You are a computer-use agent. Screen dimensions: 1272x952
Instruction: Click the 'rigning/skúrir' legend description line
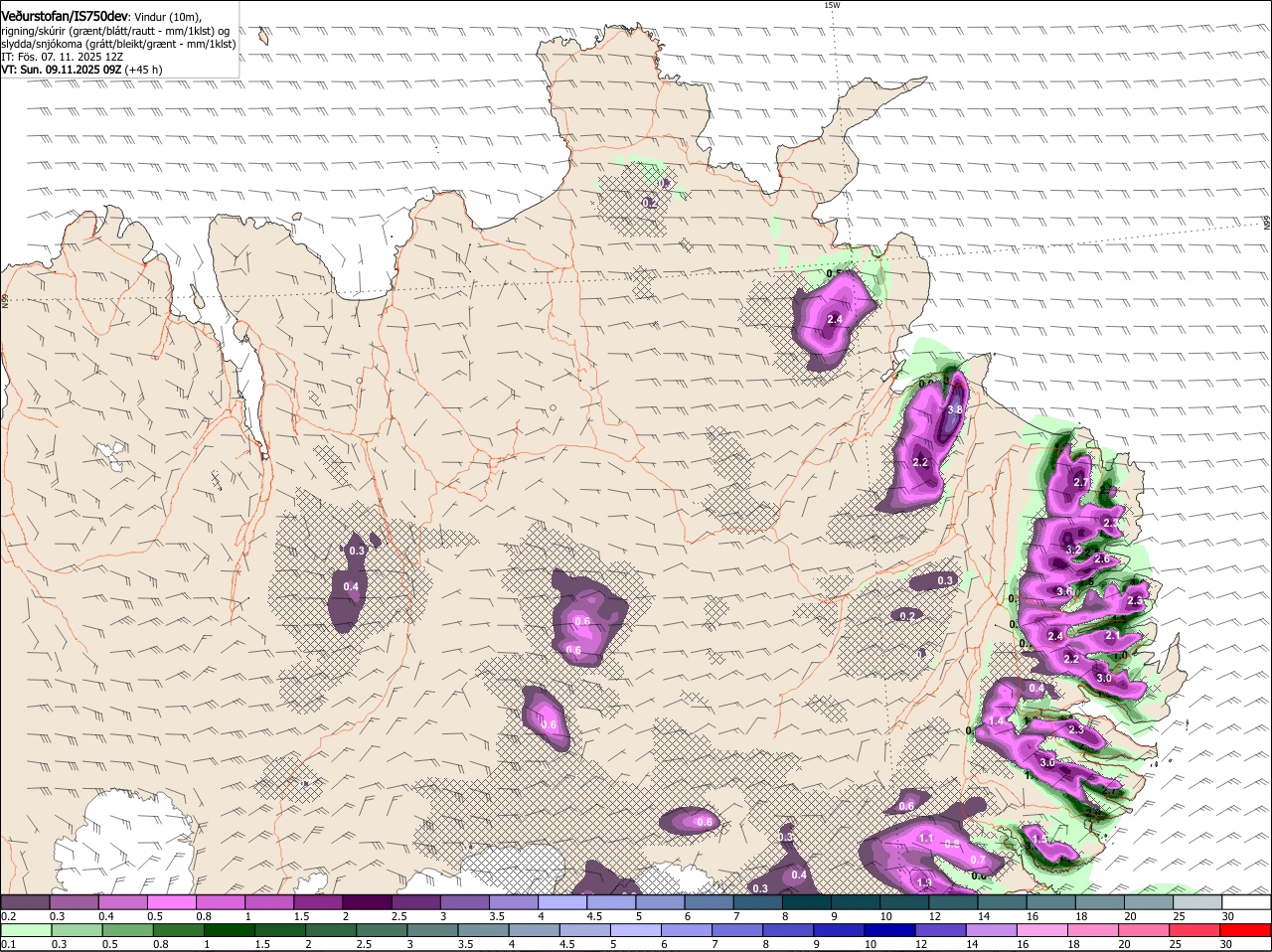pos(115,31)
